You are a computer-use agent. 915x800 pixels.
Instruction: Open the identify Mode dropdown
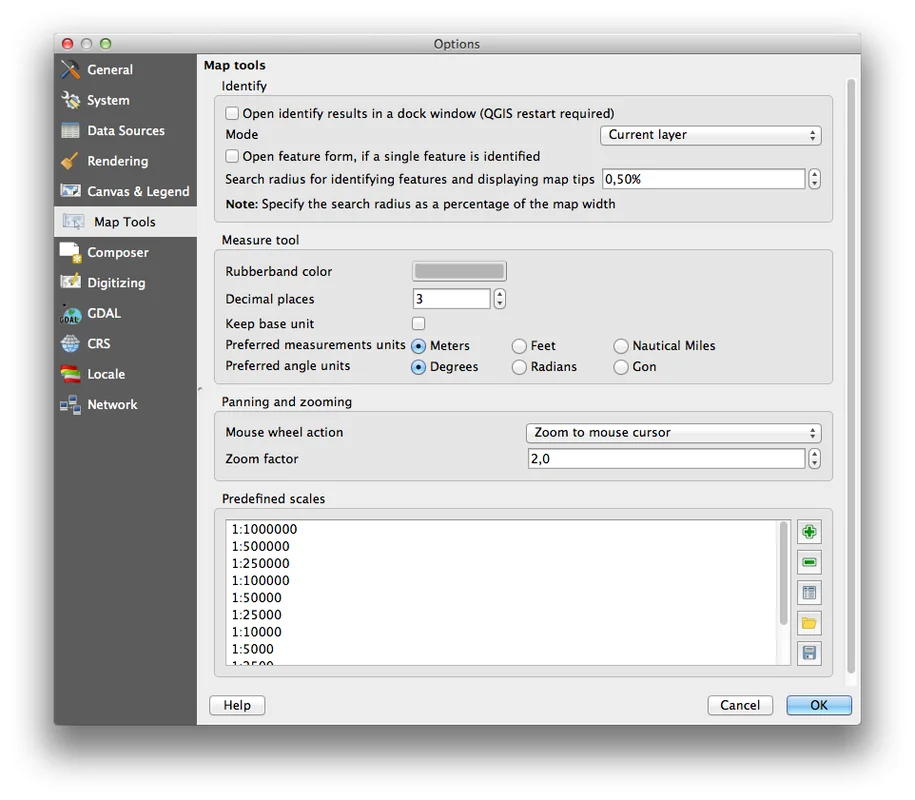click(710, 135)
